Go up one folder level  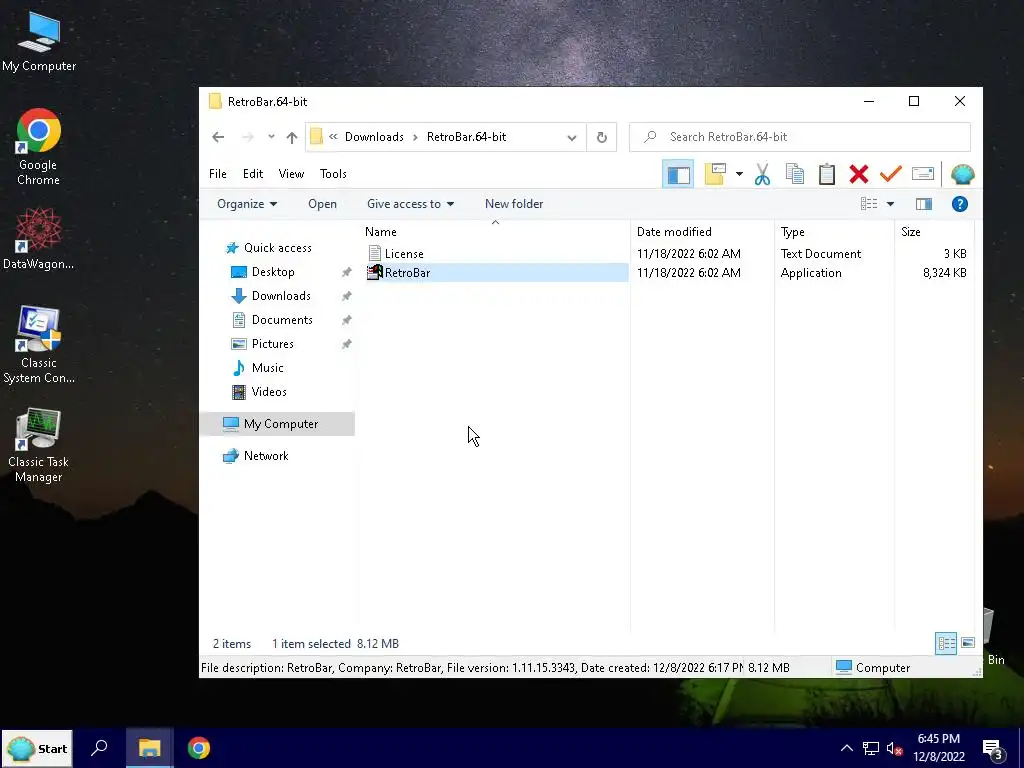click(292, 137)
